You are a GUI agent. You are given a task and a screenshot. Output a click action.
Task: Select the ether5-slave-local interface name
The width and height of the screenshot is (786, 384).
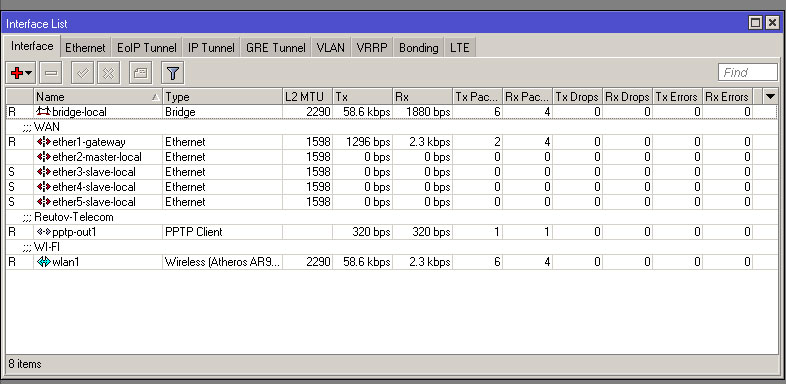(x=94, y=202)
